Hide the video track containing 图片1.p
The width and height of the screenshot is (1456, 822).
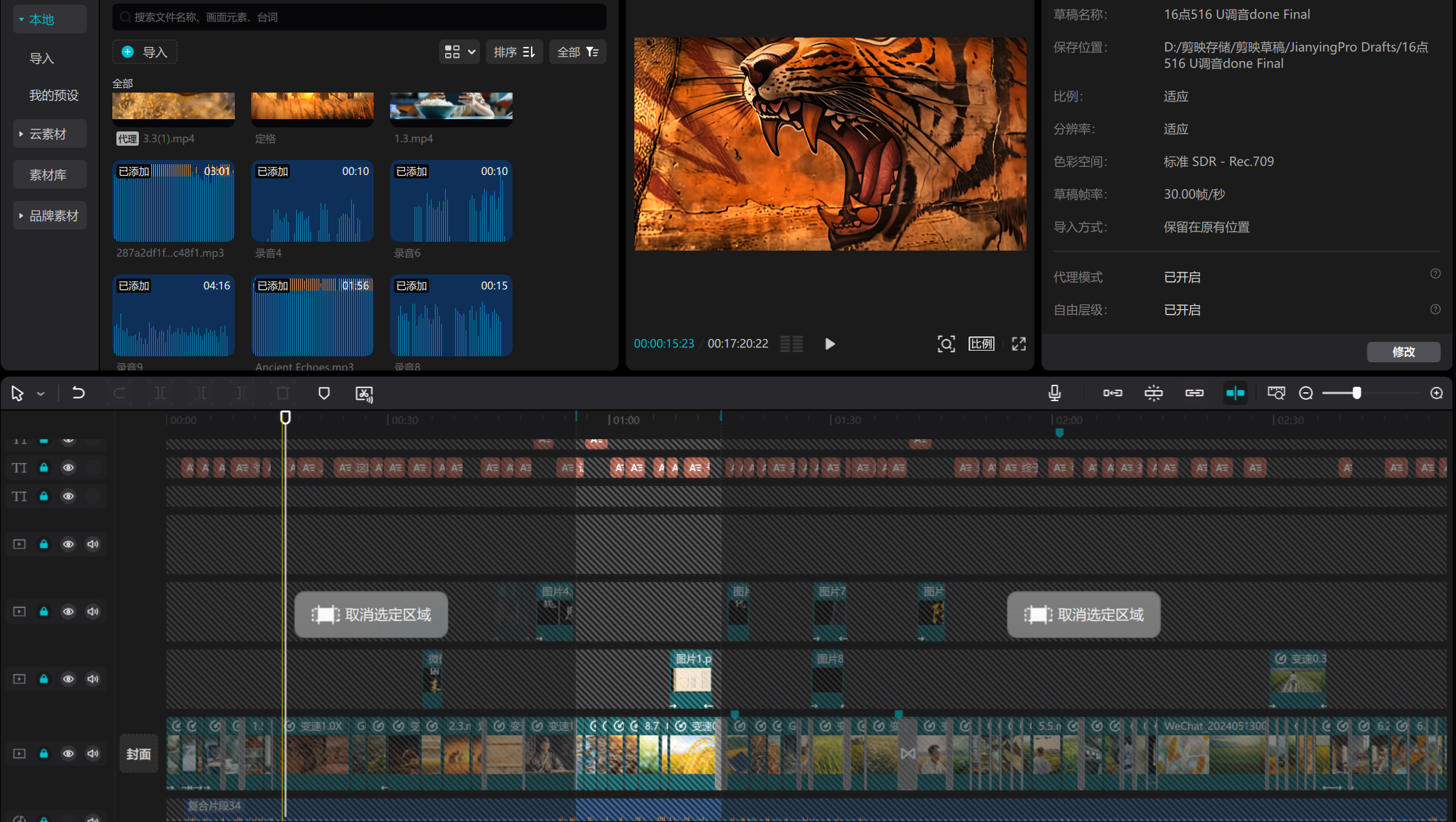click(x=68, y=679)
